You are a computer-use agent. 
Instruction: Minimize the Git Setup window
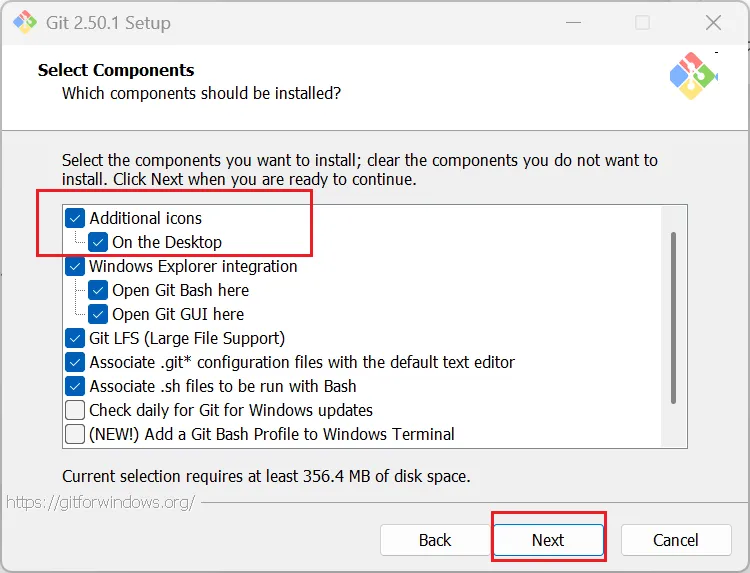click(x=572, y=22)
